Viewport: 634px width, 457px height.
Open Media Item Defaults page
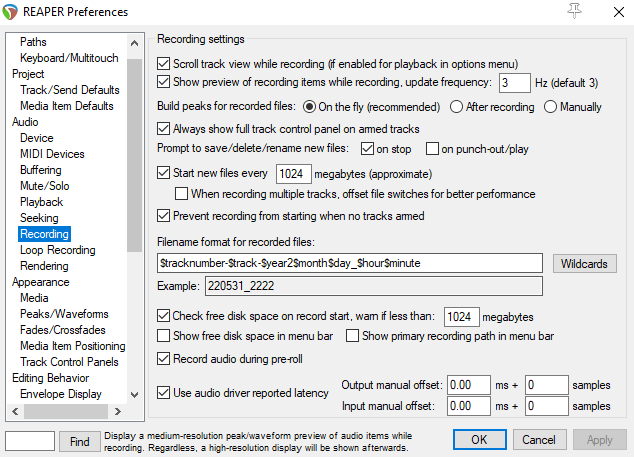click(x=67, y=106)
